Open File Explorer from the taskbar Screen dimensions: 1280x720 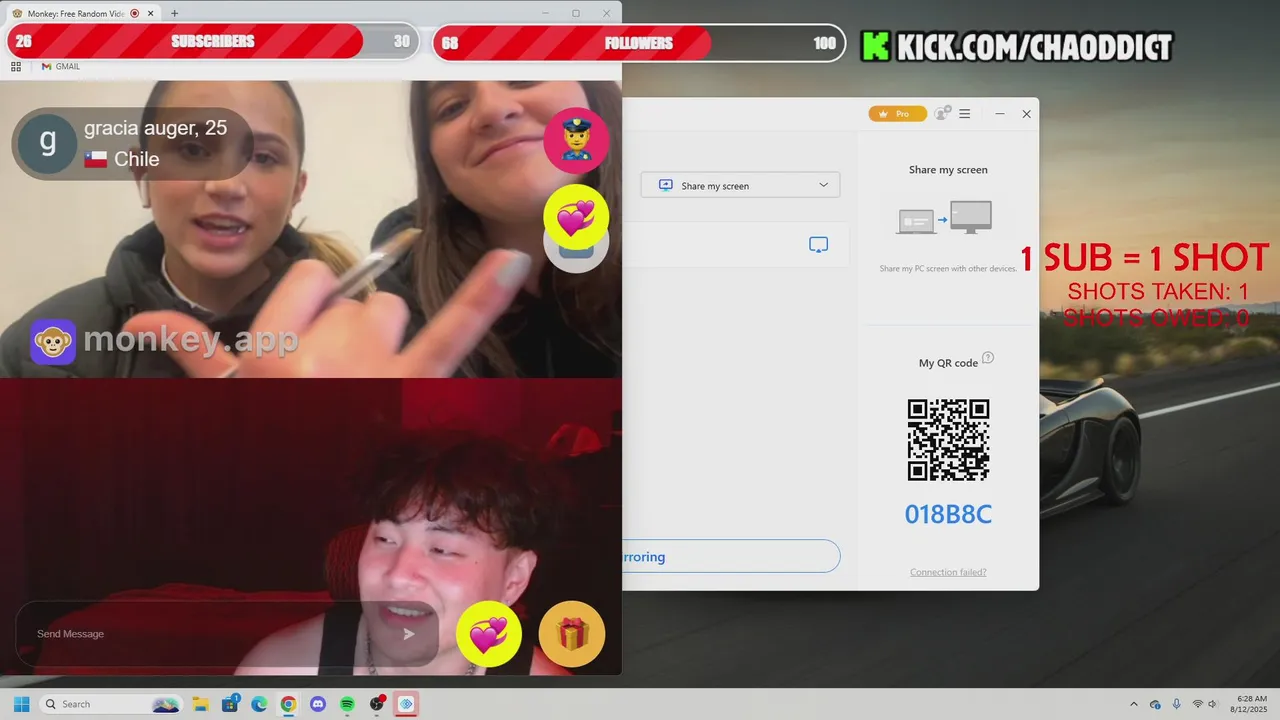[x=200, y=704]
